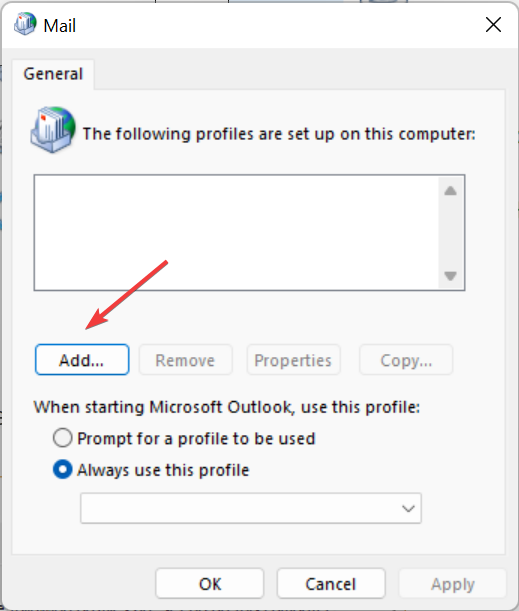Click the Cancel button
The width and height of the screenshot is (519, 611).
[x=331, y=584]
